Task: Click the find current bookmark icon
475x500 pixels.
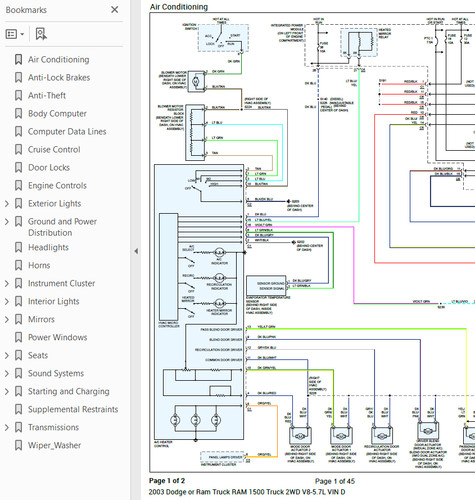Action: (x=41, y=34)
